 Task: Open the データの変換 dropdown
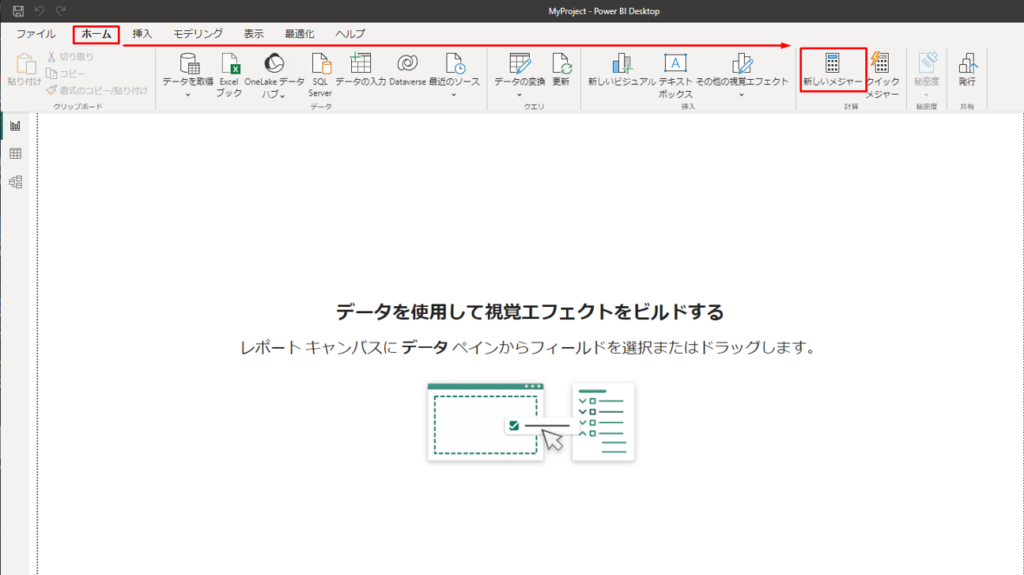518,95
